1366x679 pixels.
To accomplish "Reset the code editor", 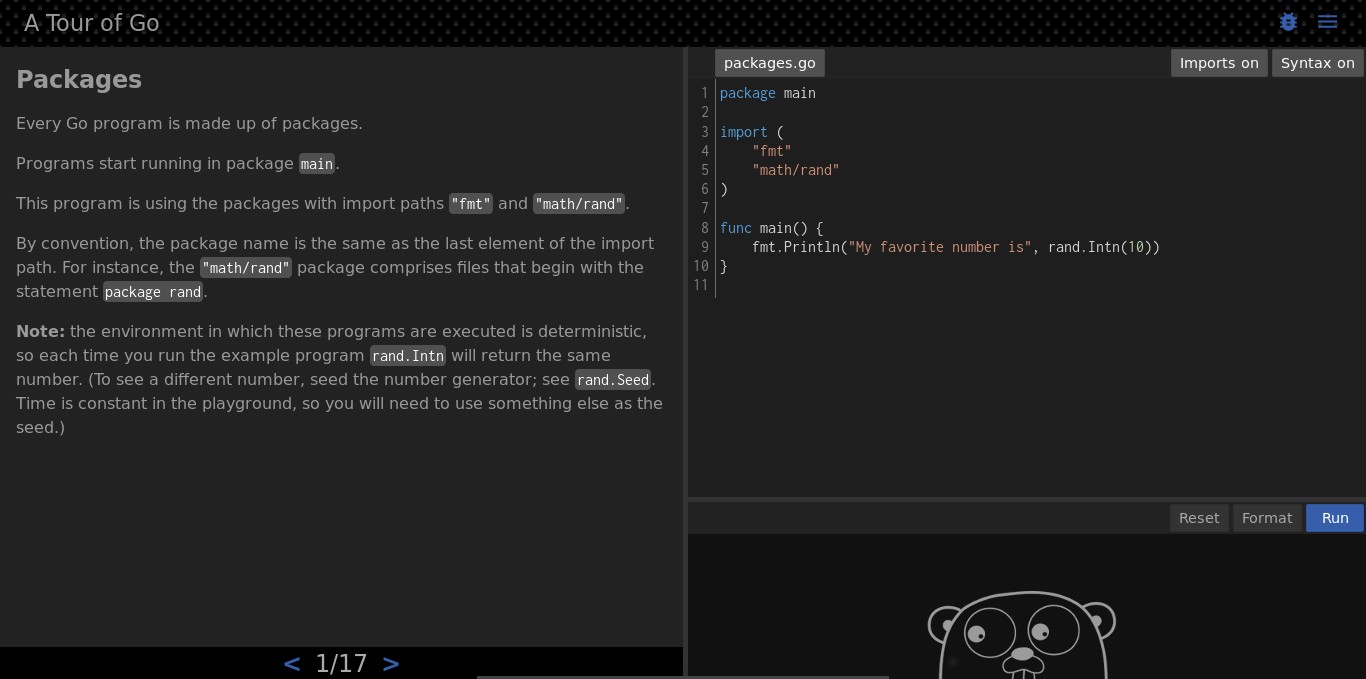I will click(1199, 517).
